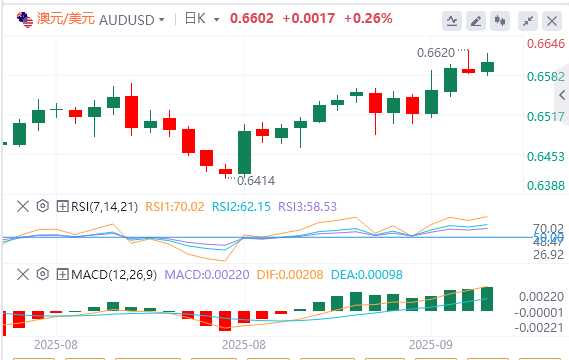The width and height of the screenshot is (569, 360).
Task: Click the large green candle above 0.6414
Action: (245, 152)
